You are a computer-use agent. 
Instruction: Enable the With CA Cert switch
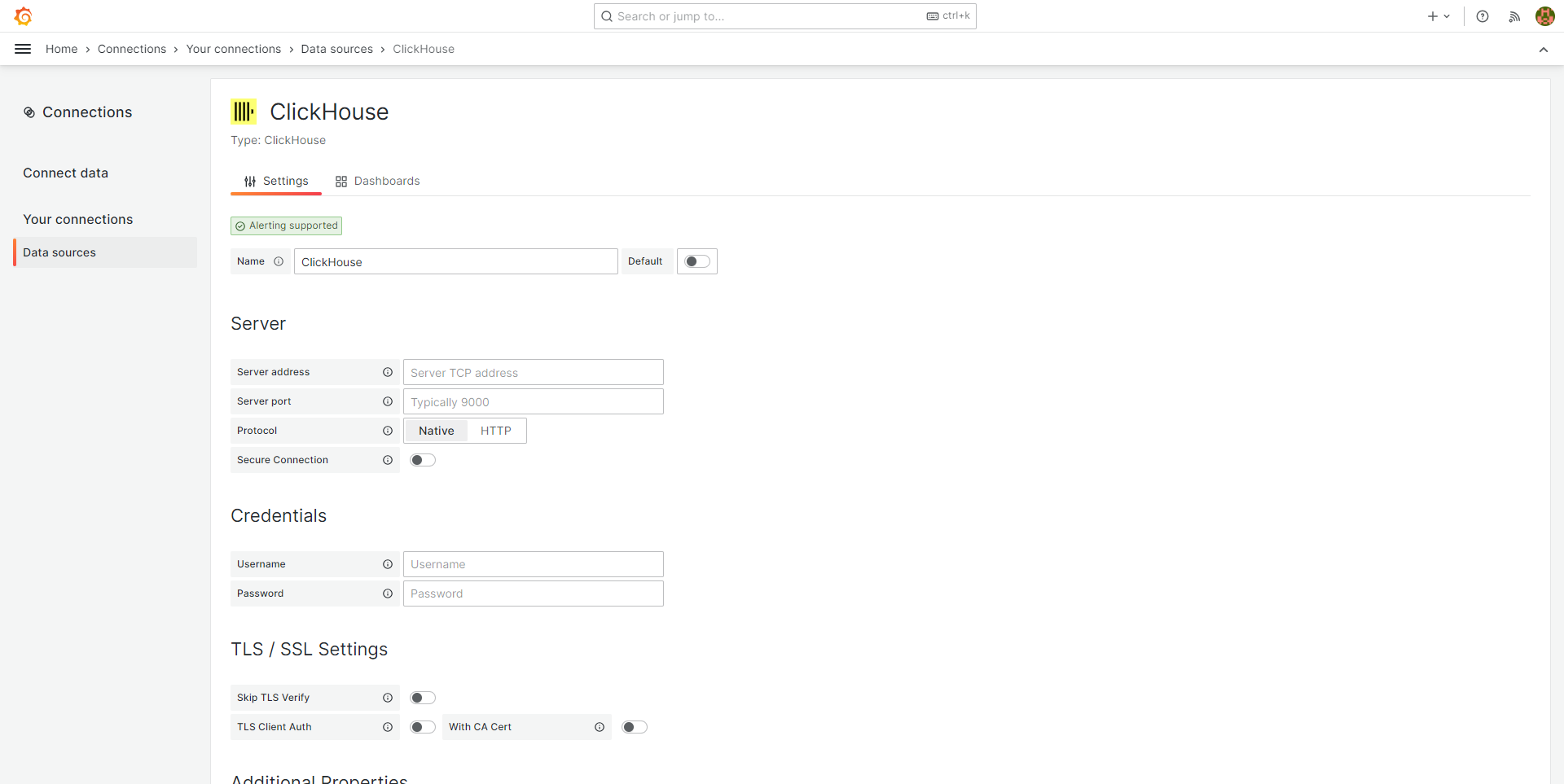(x=635, y=727)
